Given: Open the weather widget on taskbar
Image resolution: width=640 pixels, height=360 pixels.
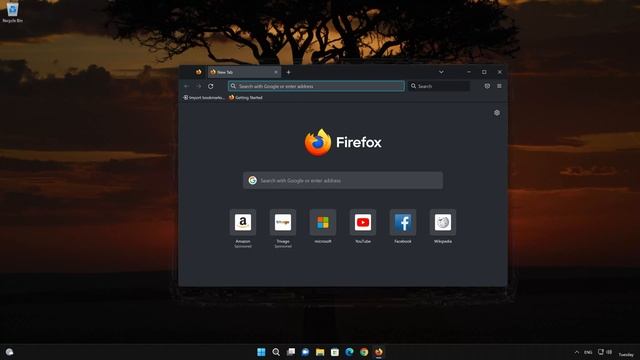Looking at the screenshot, I should coord(9,352).
